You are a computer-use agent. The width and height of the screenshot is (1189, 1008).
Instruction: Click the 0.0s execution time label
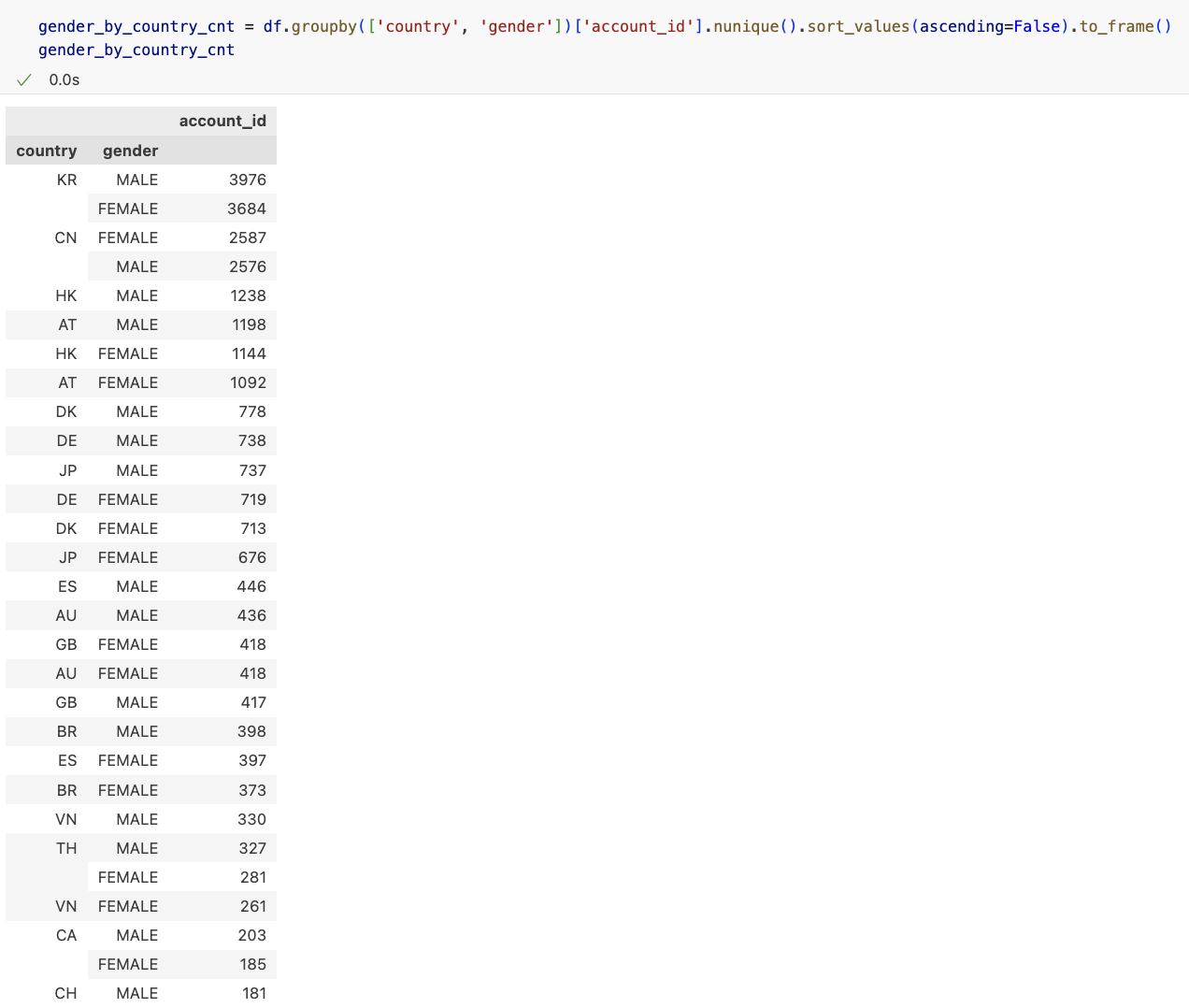tap(64, 79)
